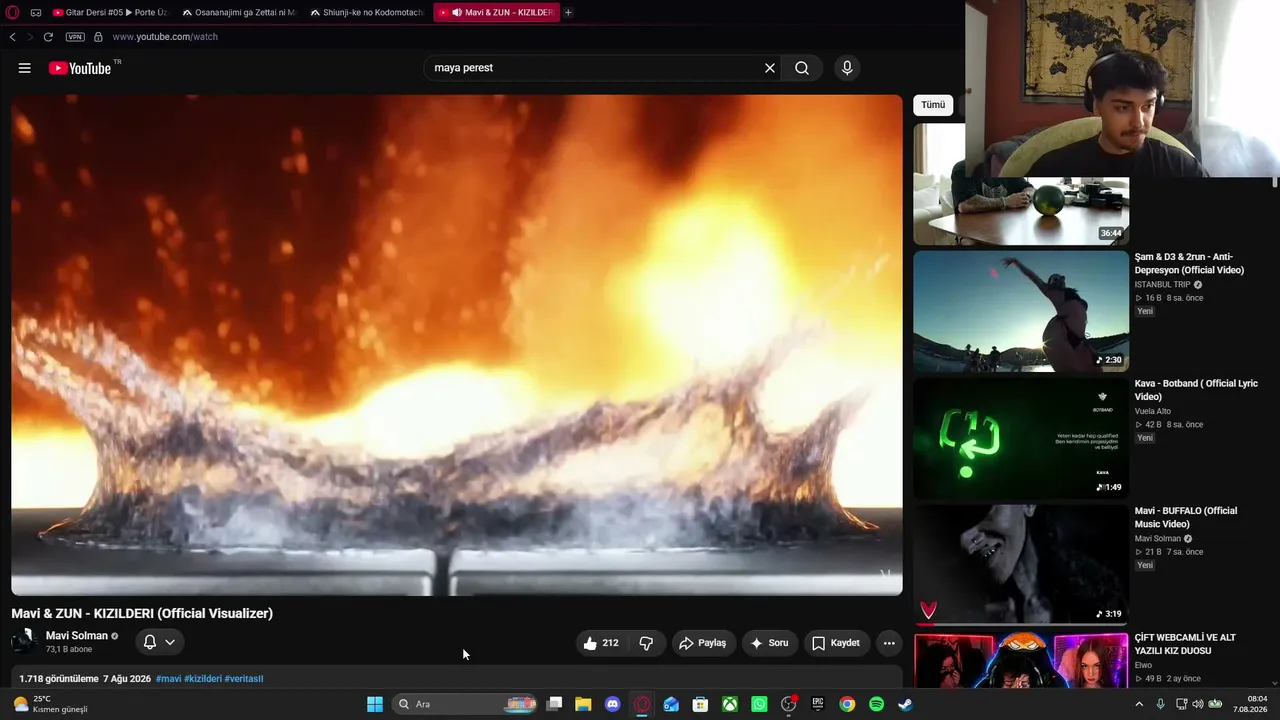Screen dimensions: 1280x720
Task: Click the Paylaş share button
Action: [x=703, y=643]
